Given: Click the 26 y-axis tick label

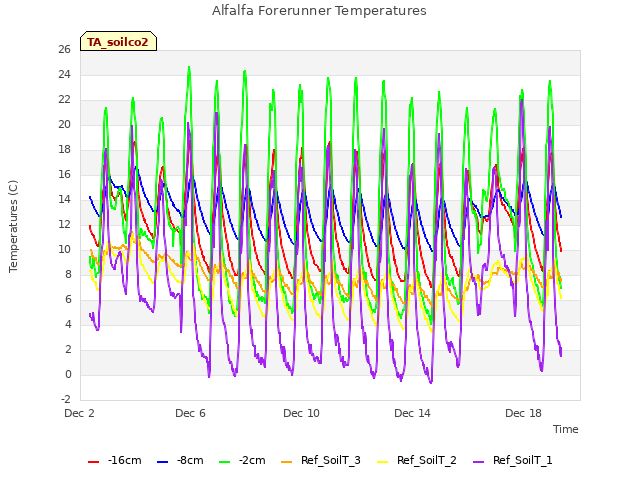Looking at the screenshot, I should (x=64, y=49).
